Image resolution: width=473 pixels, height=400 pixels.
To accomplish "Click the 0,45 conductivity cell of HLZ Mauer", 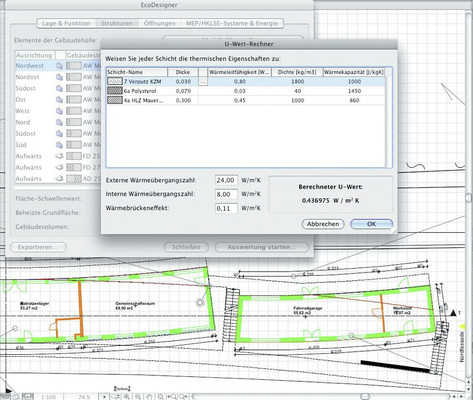I will coord(240,100).
